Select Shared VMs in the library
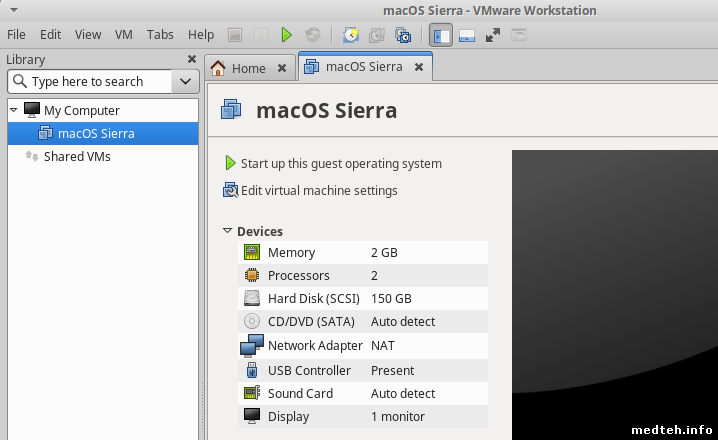718x440 pixels. pyautogui.click(x=76, y=156)
